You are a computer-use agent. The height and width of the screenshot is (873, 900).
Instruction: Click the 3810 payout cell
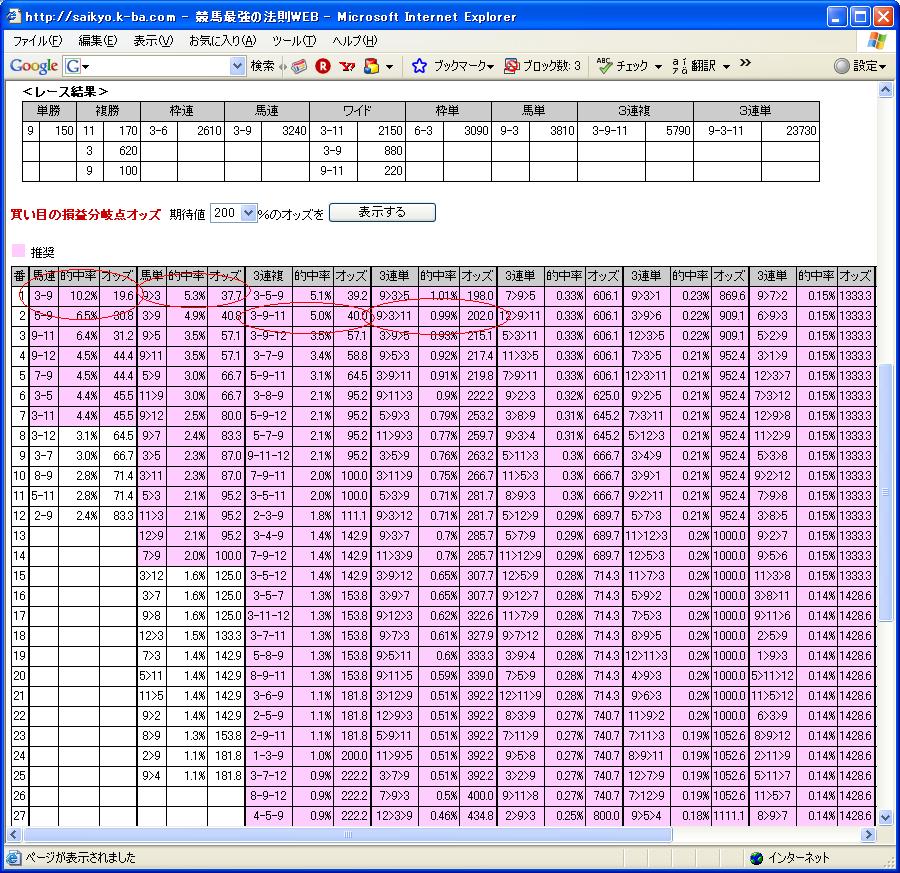(553, 131)
